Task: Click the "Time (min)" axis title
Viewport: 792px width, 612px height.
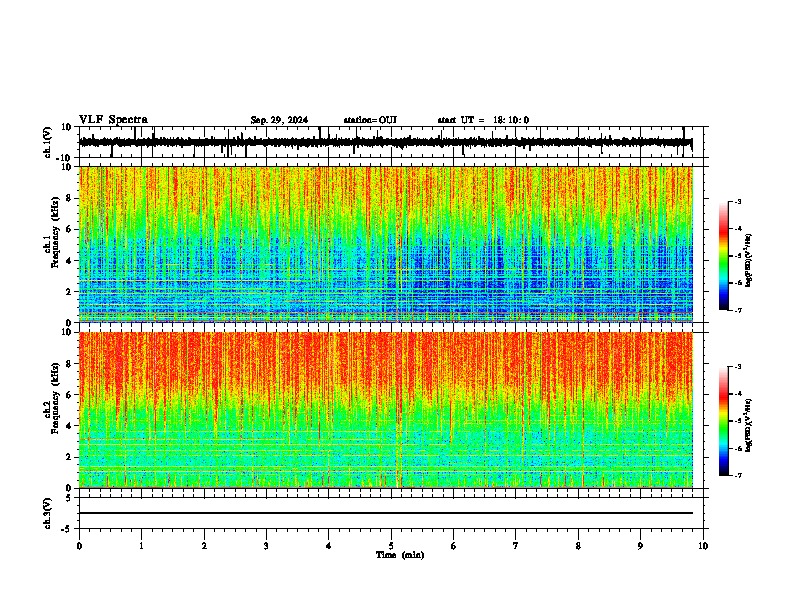Action: (400, 555)
